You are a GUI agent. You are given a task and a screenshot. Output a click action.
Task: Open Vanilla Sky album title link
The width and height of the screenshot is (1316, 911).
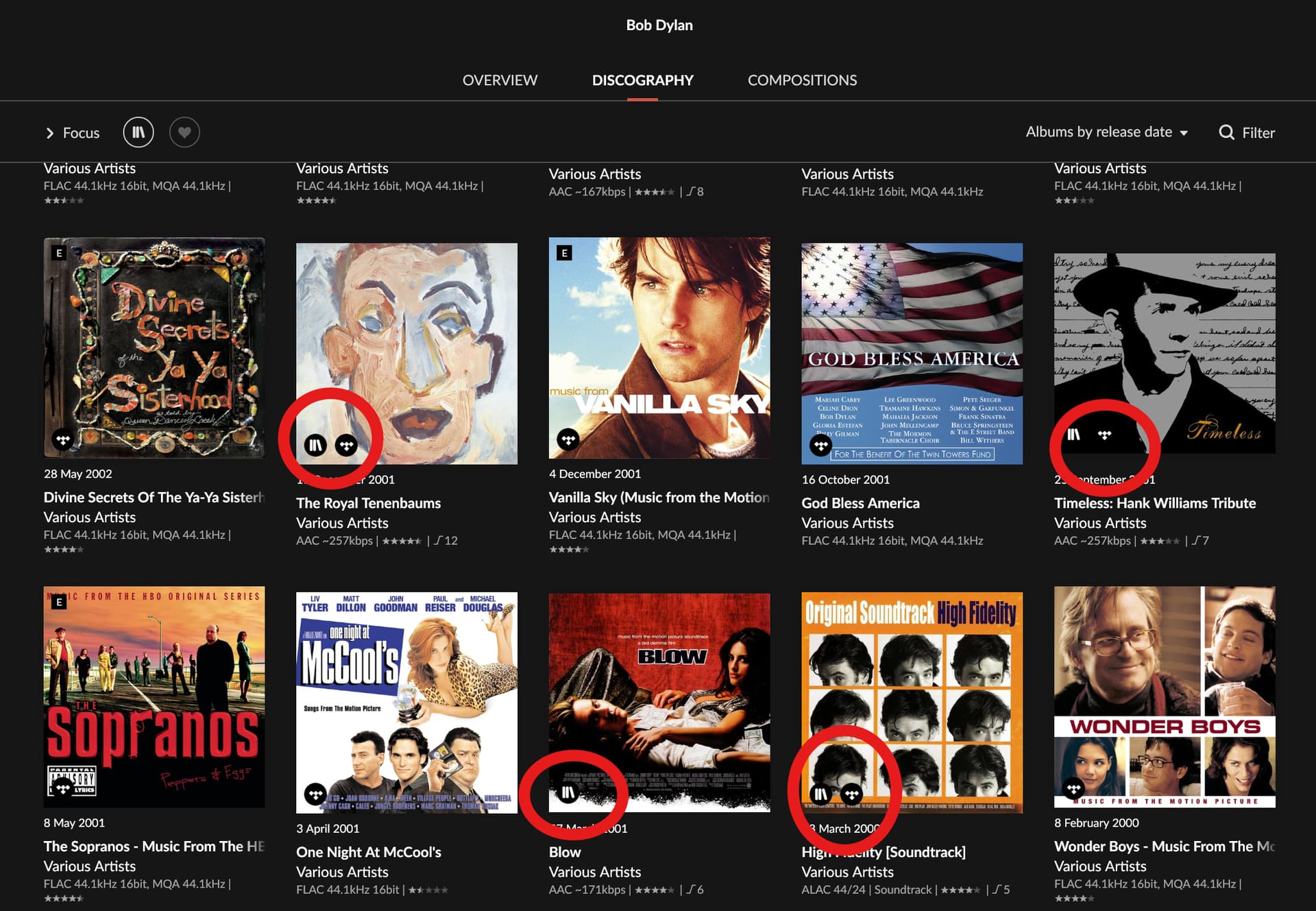tap(659, 498)
